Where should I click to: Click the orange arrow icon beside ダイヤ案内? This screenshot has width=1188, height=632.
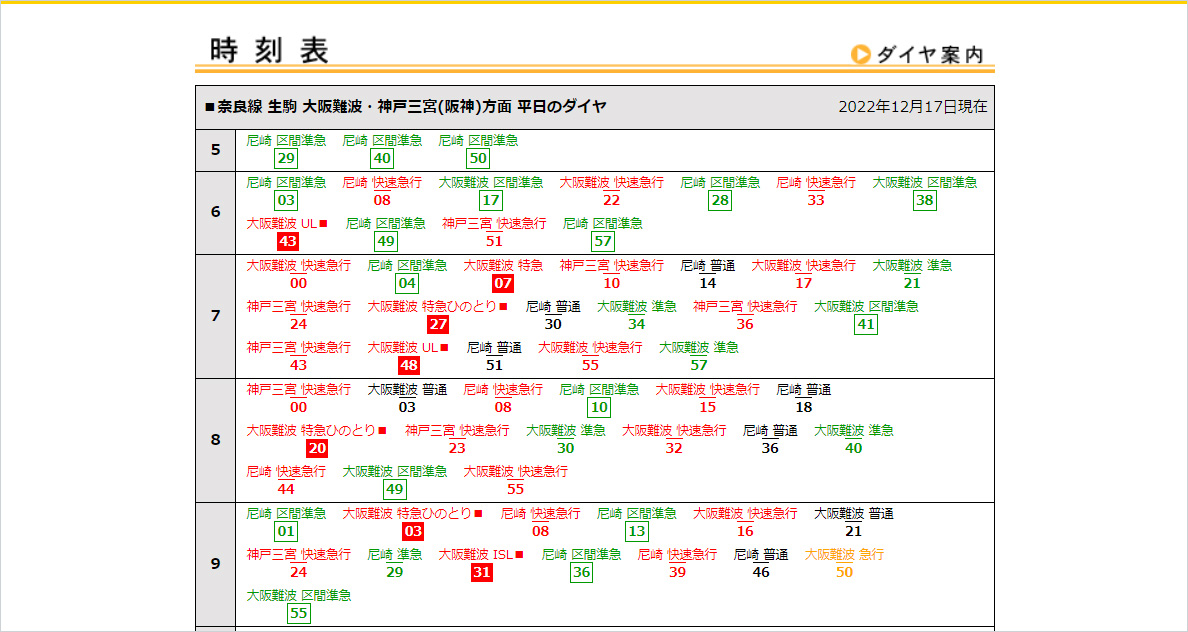[860, 54]
